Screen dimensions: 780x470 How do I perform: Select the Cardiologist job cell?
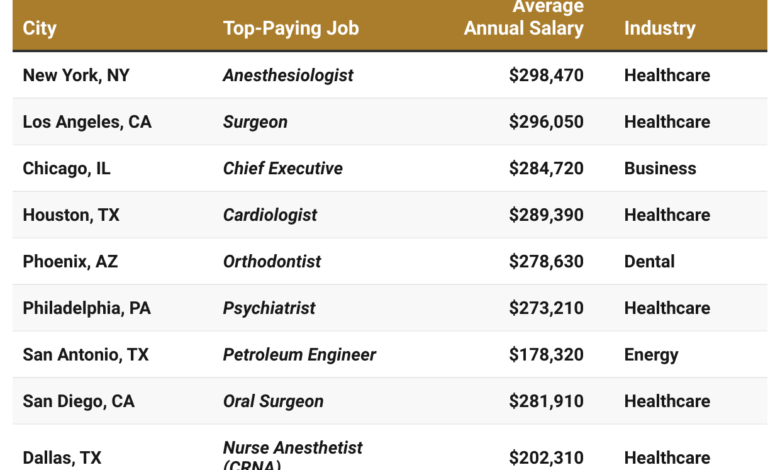click(270, 215)
